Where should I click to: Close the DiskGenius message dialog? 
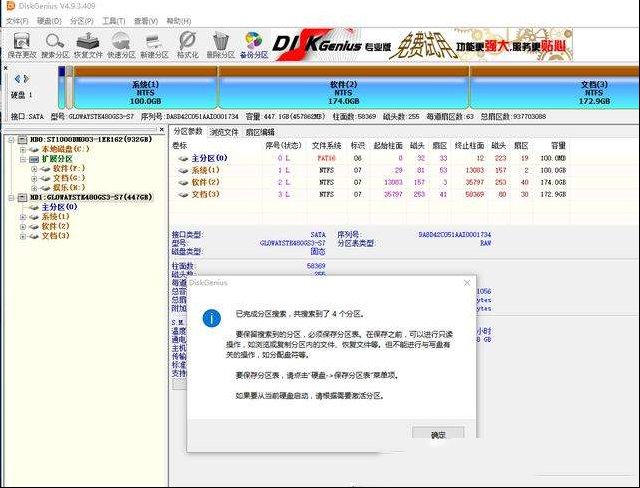point(467,283)
